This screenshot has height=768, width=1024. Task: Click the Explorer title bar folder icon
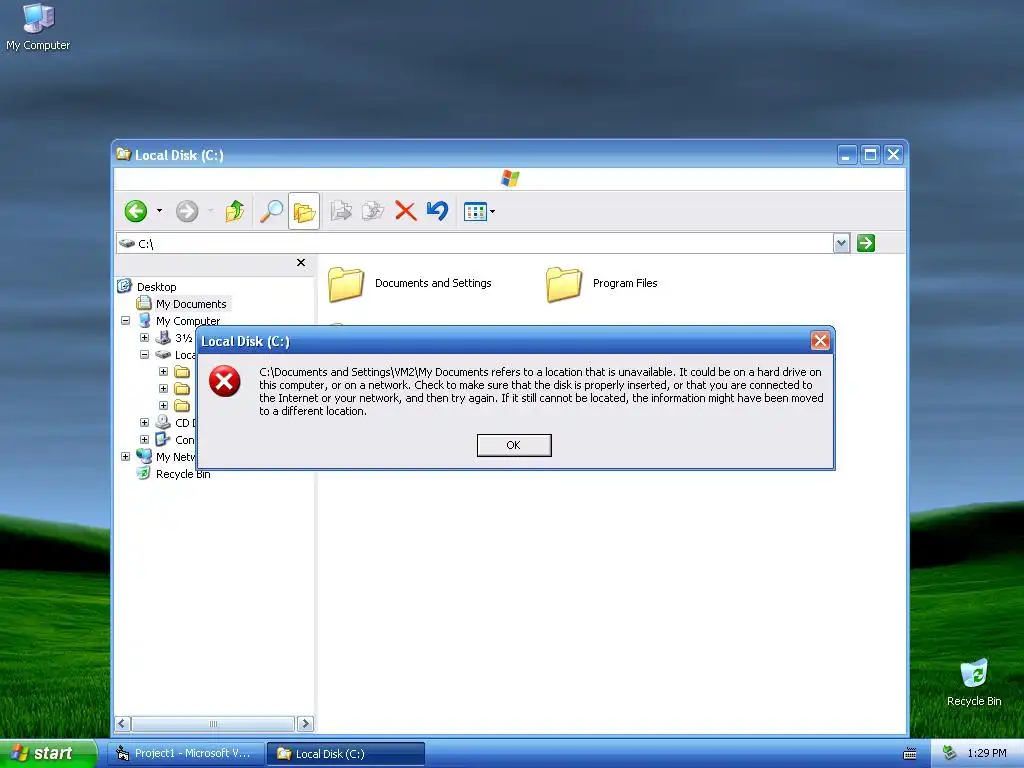pos(123,154)
